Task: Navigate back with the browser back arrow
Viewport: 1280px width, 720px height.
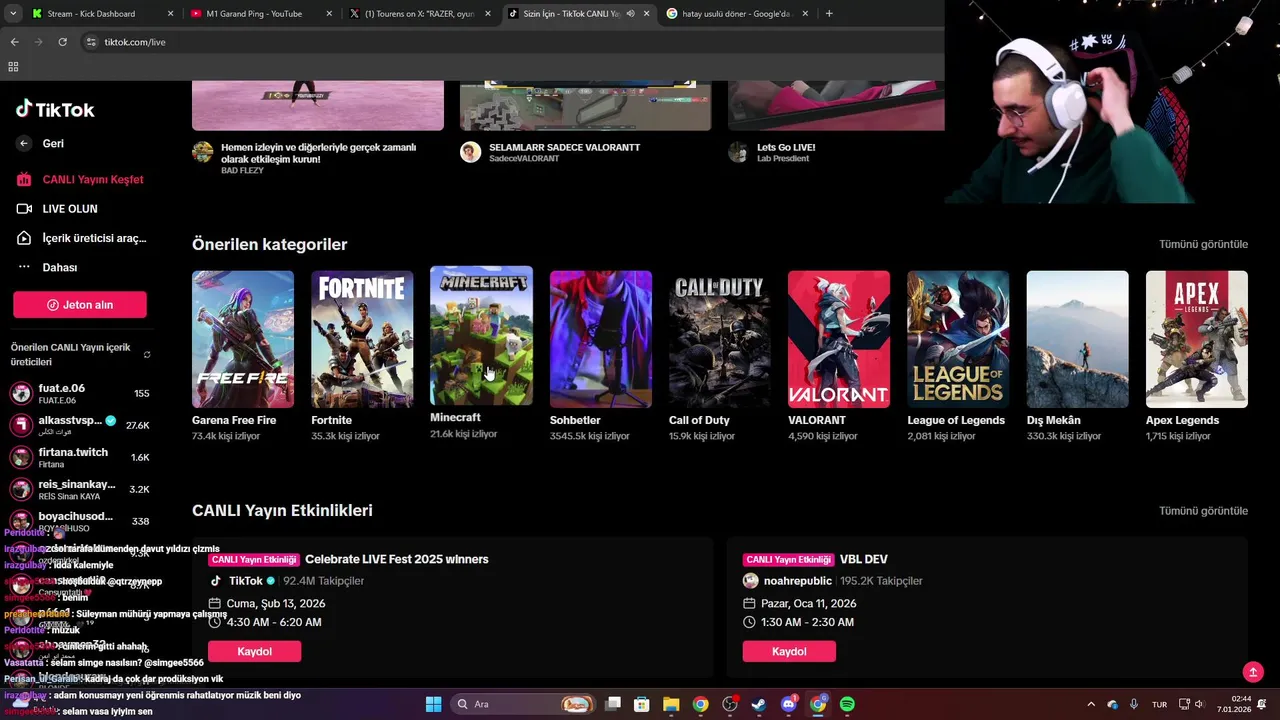Action: (x=14, y=42)
